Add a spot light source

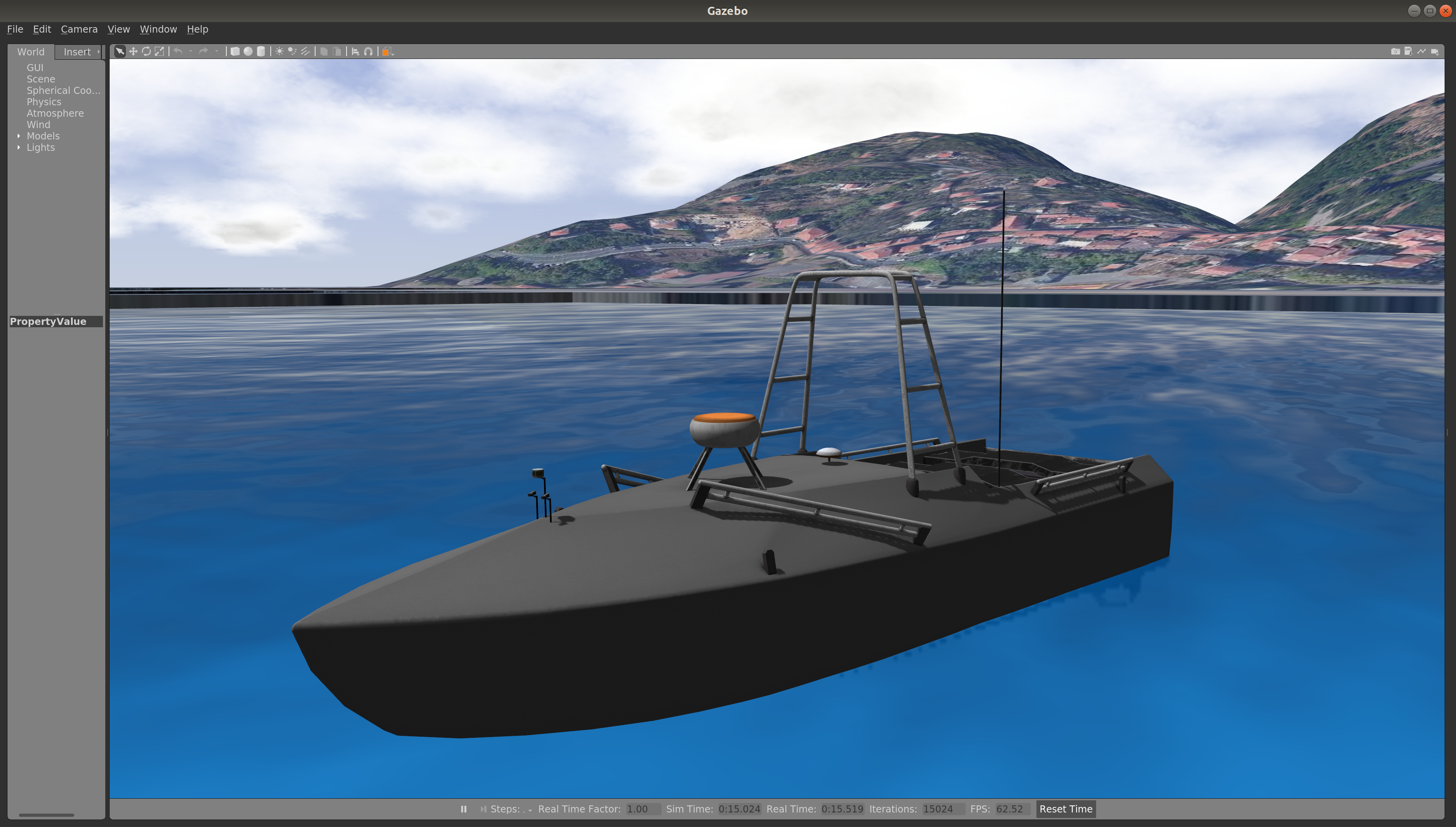292,52
